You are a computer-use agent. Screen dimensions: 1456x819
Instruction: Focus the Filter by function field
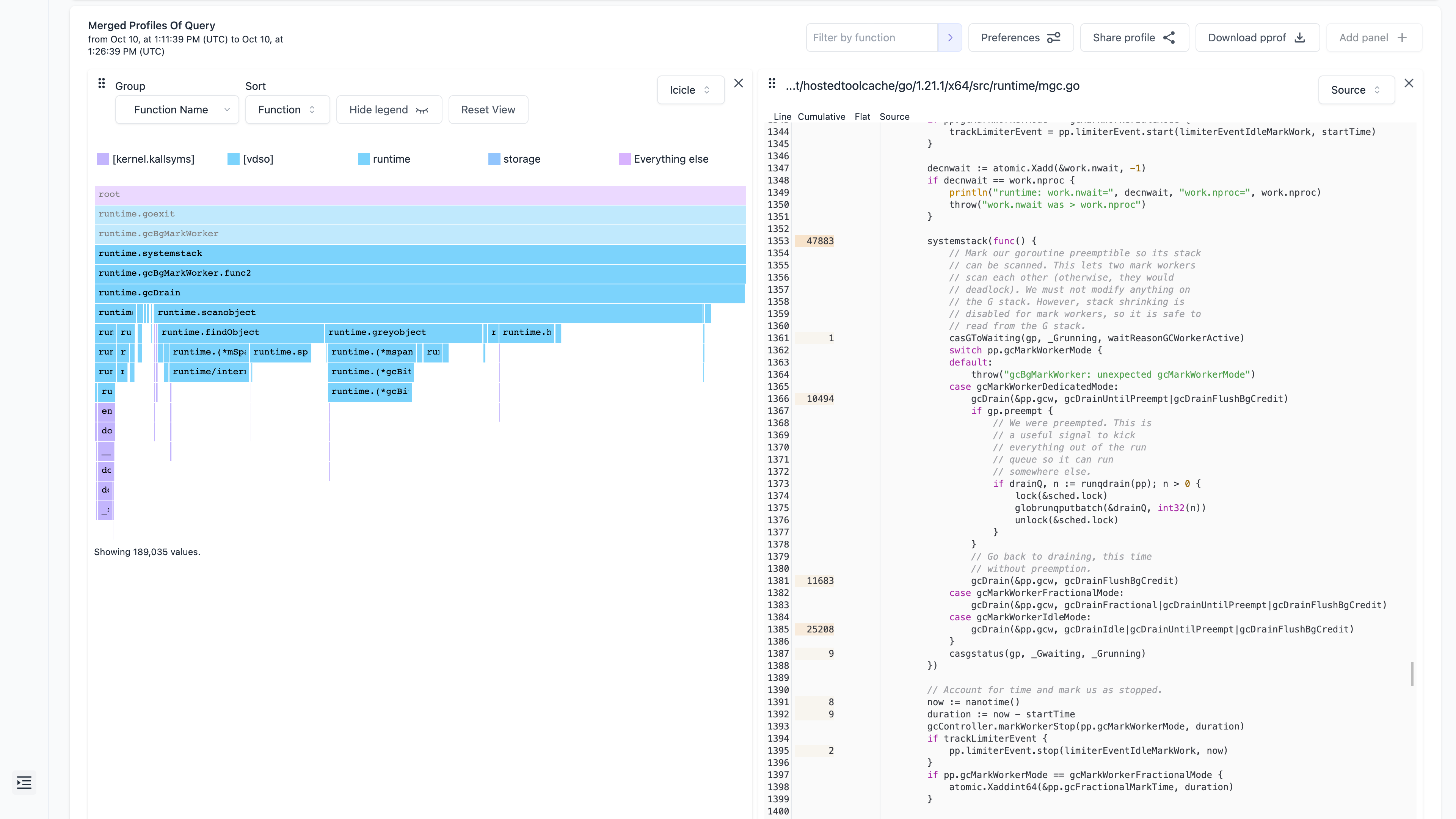(871, 38)
